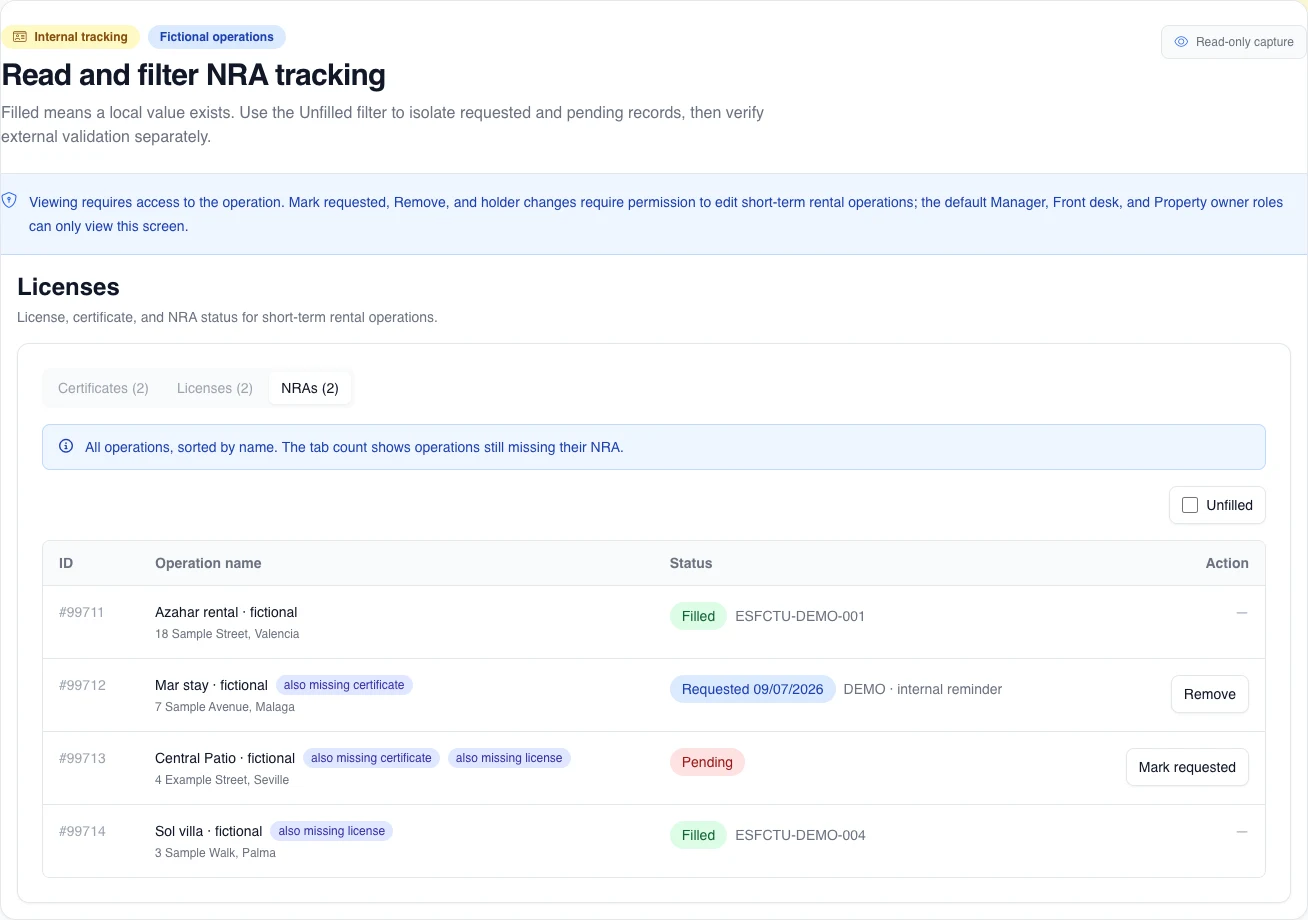Open the Licenses (2) tab
The width and height of the screenshot is (1308, 920).
point(215,388)
